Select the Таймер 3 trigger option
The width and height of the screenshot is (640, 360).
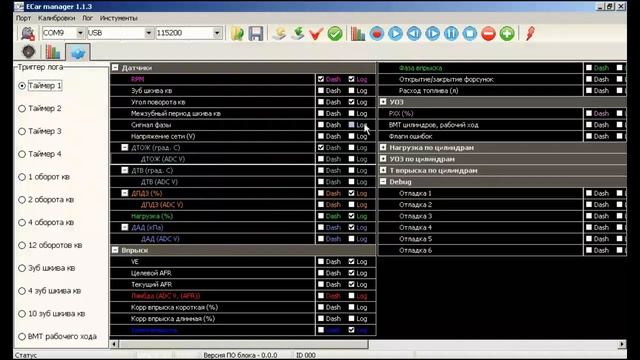22,131
